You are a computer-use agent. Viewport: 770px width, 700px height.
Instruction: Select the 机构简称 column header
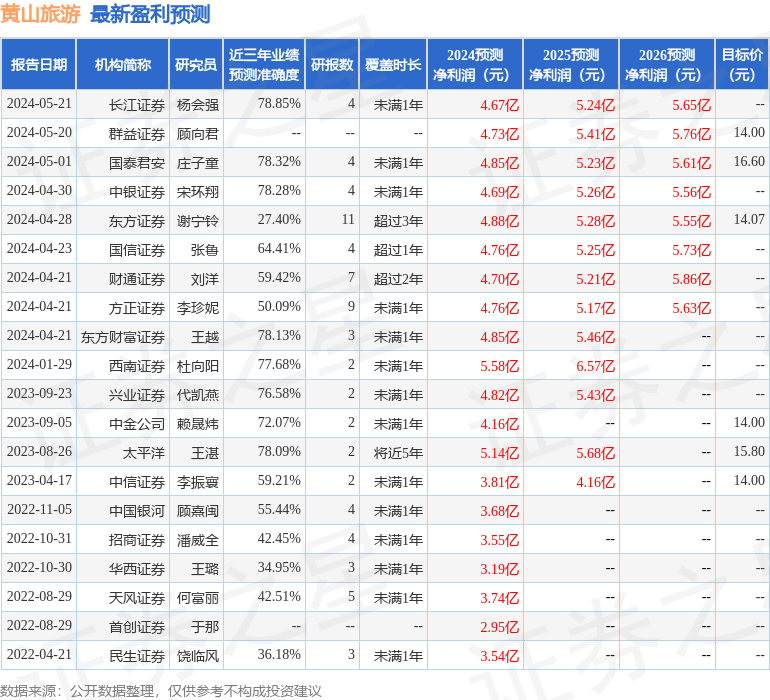123,64
